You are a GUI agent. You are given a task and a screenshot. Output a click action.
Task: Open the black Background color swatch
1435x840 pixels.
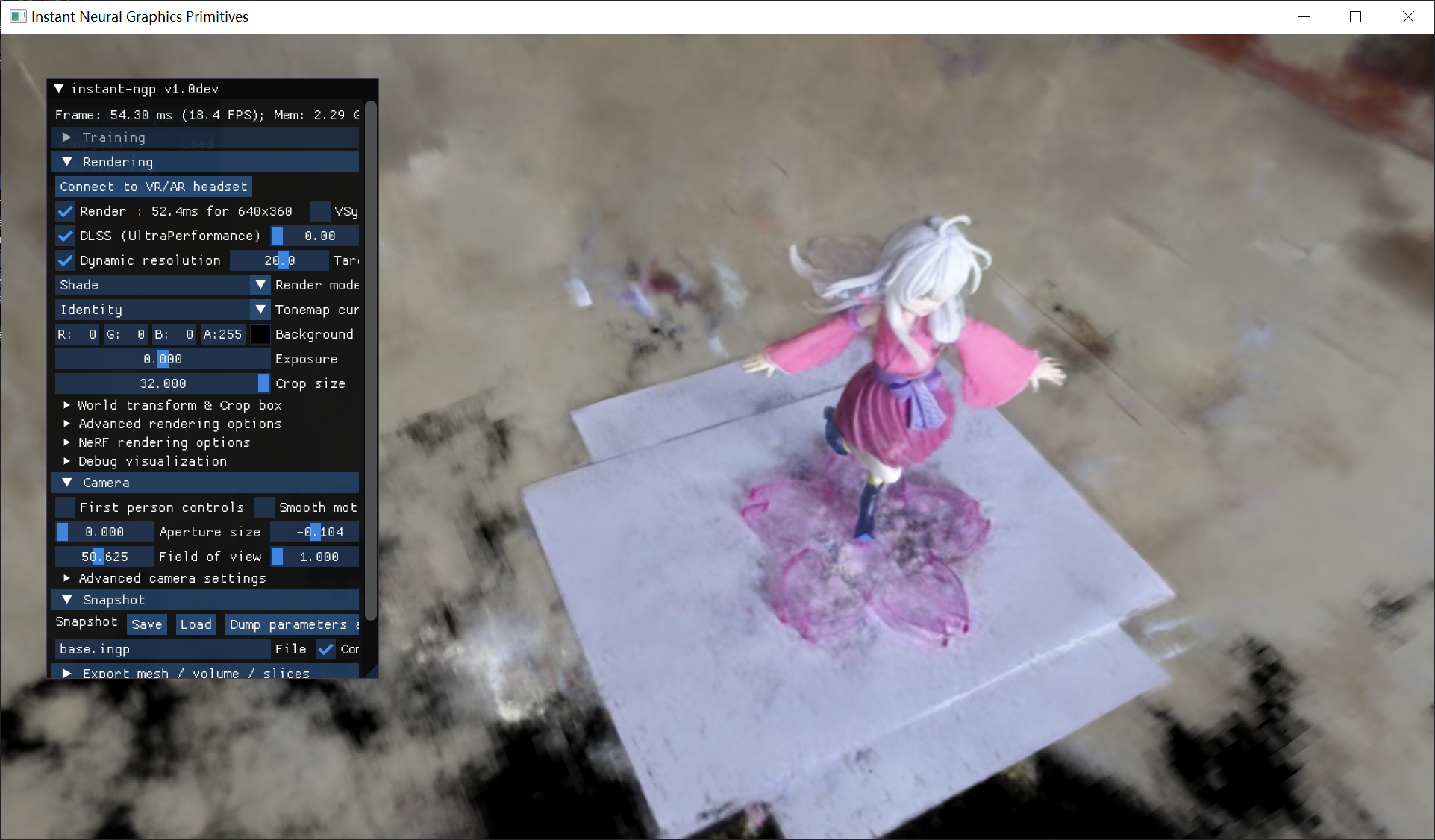pyautogui.click(x=260, y=334)
